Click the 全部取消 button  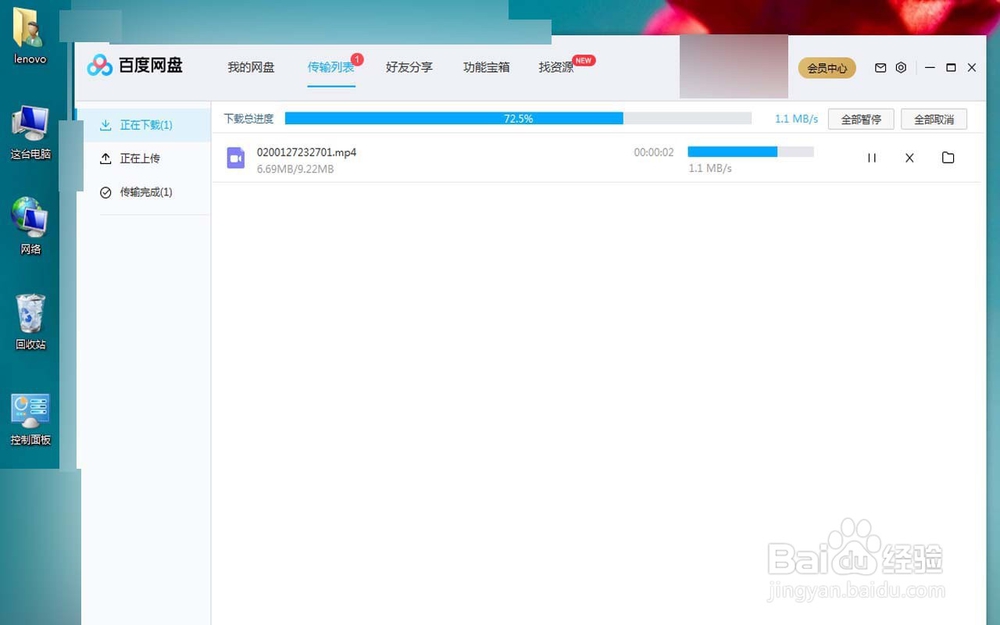934,119
